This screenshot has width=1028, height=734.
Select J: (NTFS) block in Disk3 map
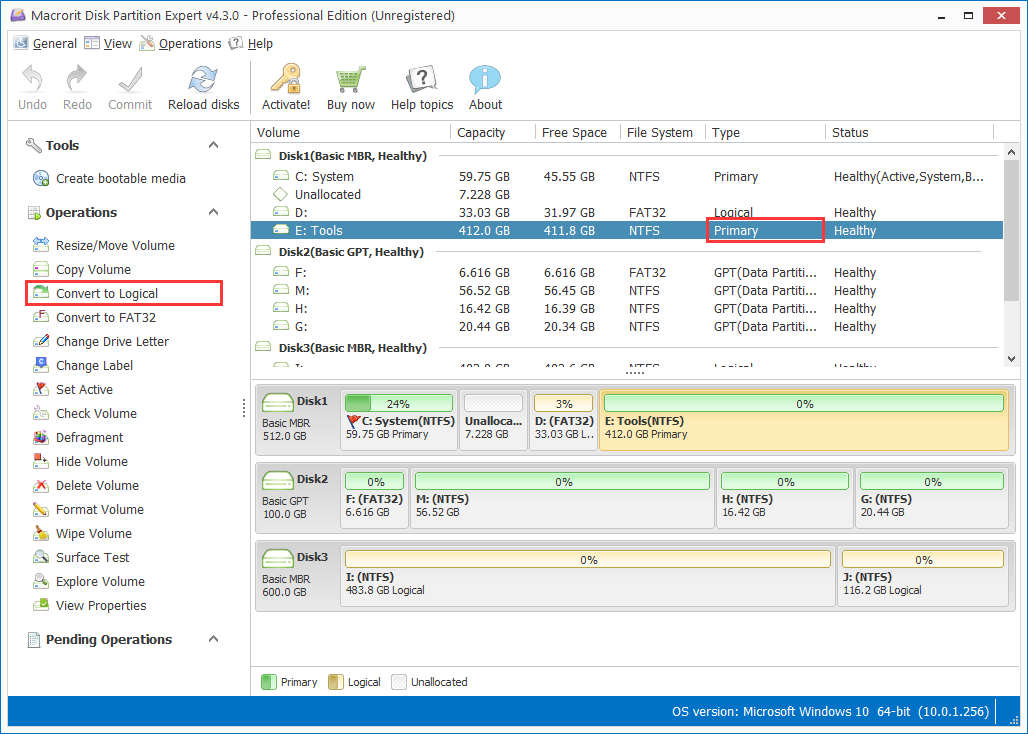[923, 577]
